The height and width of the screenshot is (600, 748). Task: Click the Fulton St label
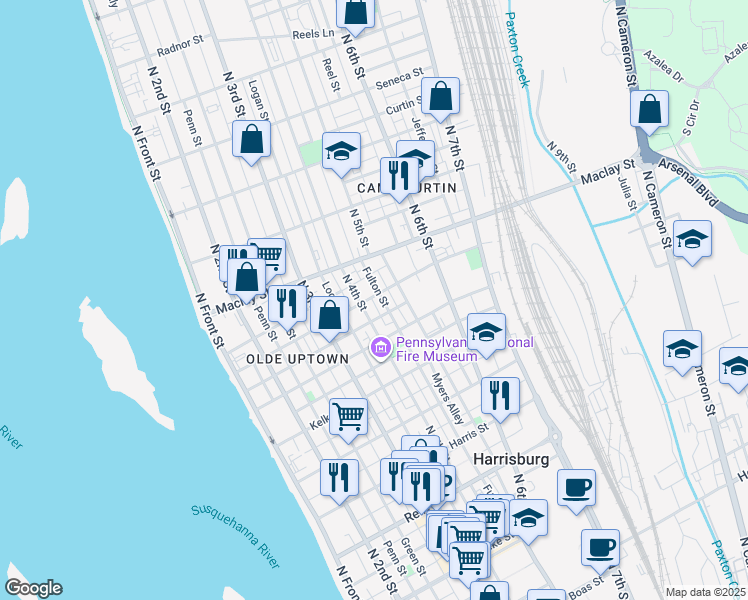[375, 286]
